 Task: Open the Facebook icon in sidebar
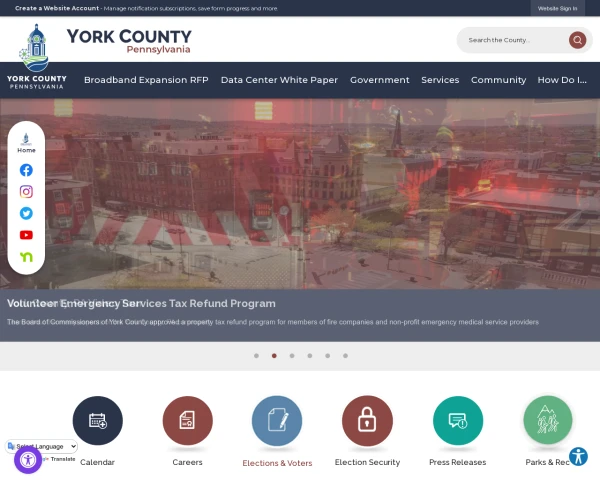[26, 170]
